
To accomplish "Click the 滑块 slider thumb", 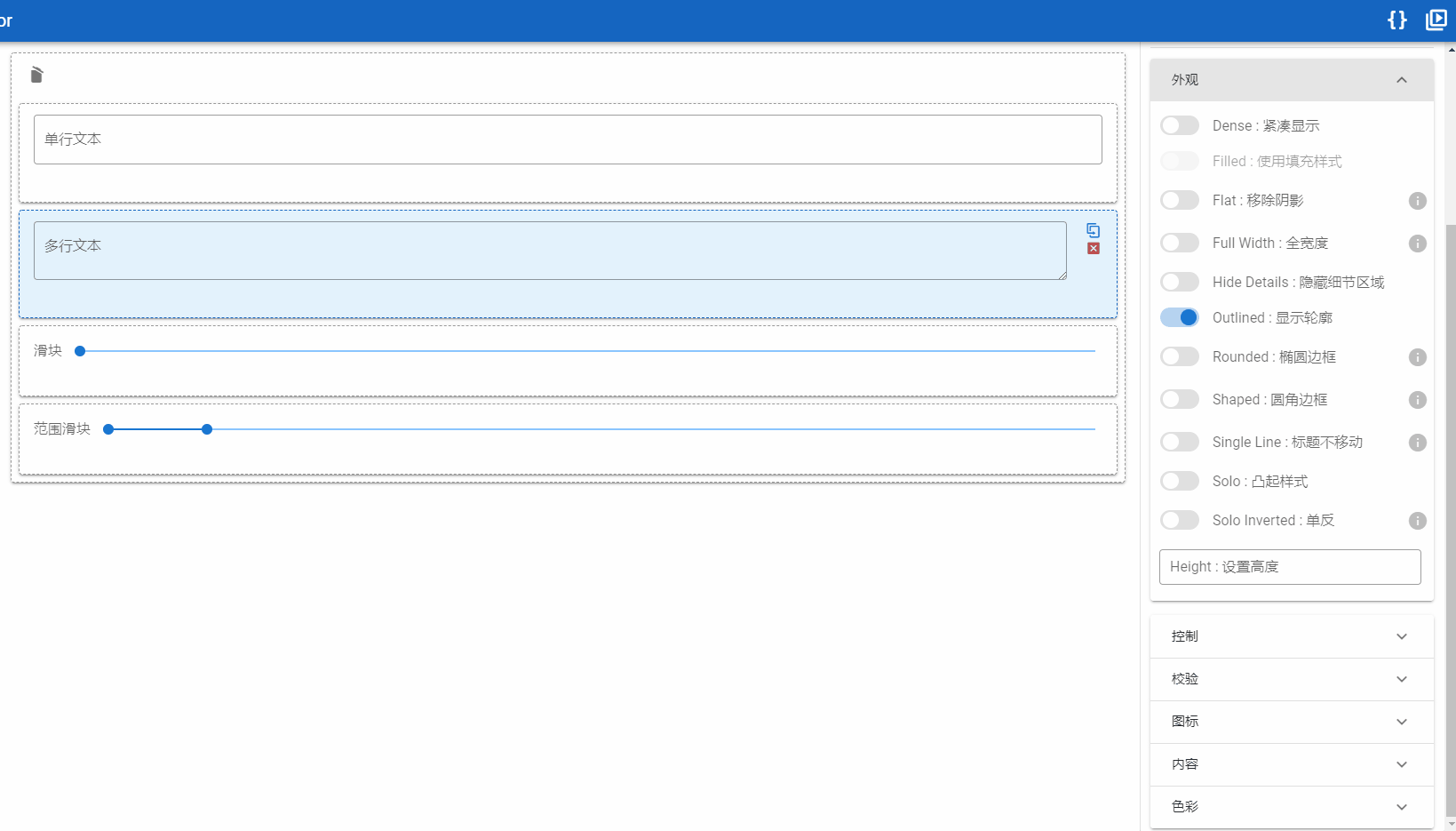I will (80, 351).
